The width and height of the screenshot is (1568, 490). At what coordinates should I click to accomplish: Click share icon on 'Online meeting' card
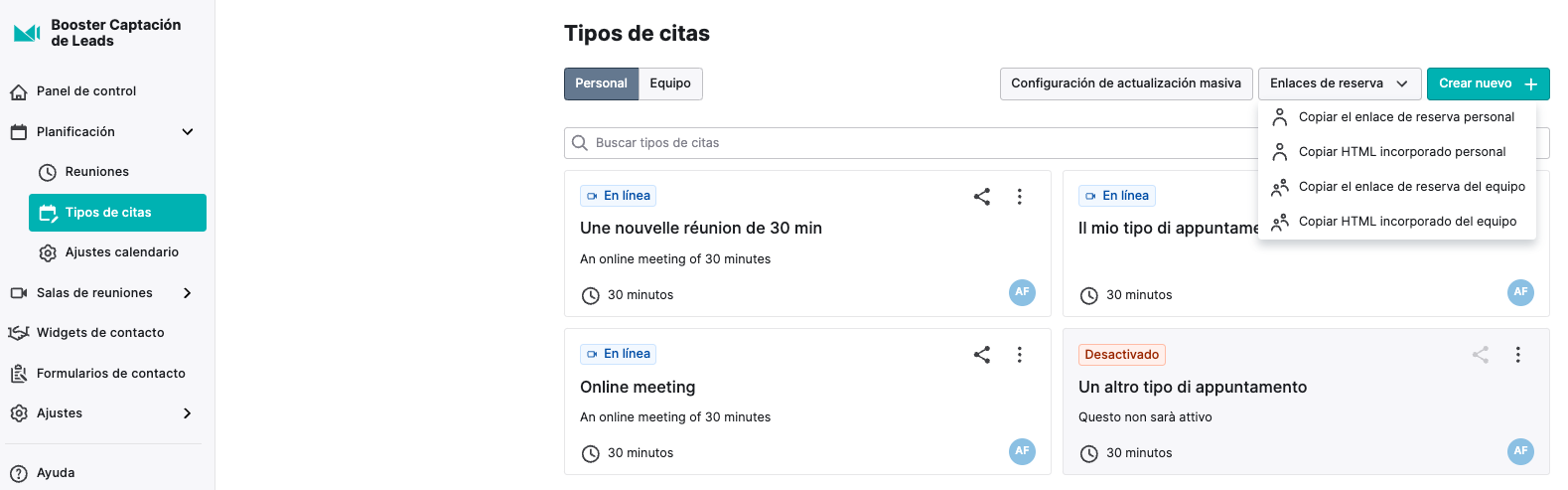pos(982,355)
